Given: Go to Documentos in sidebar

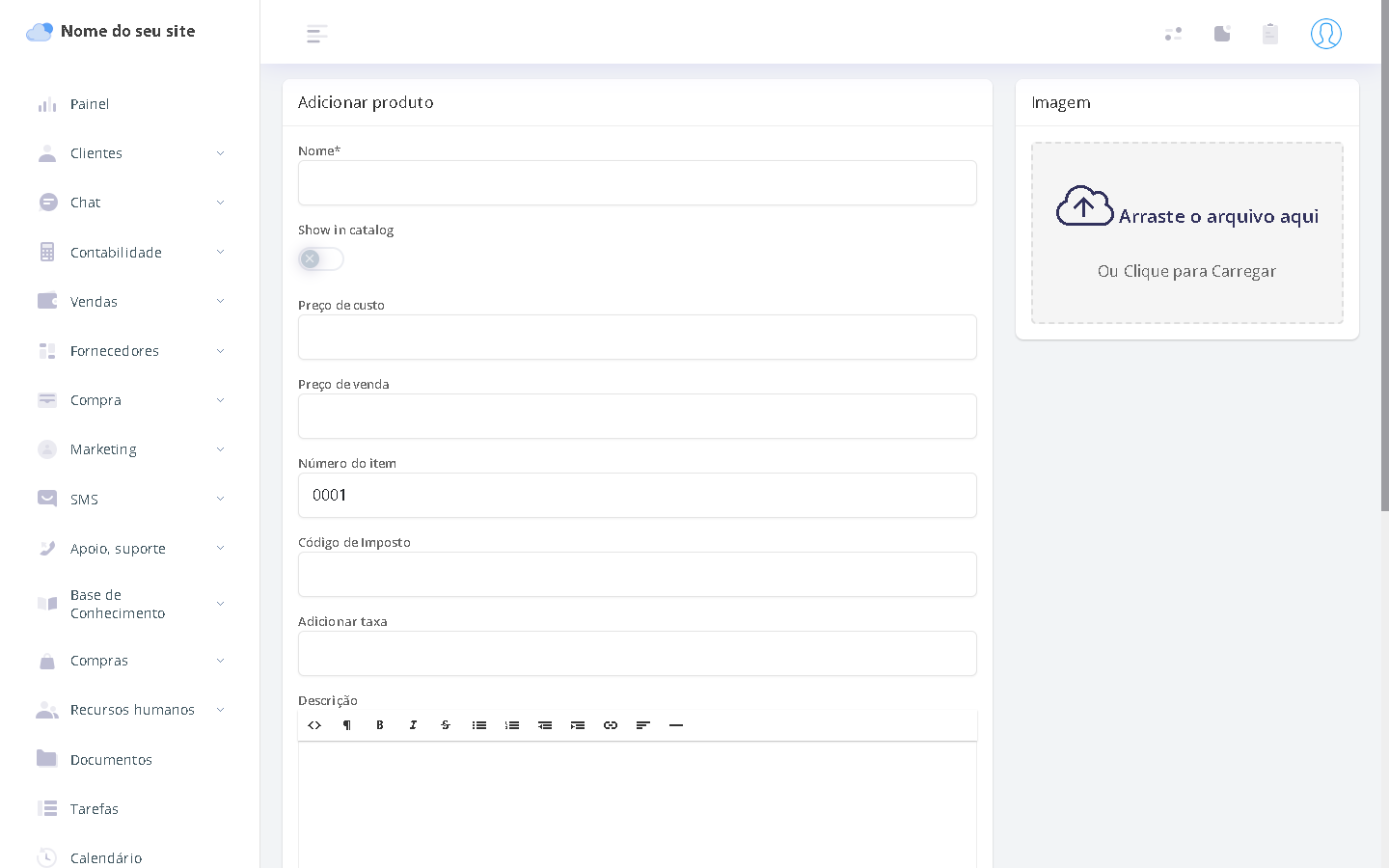Looking at the screenshot, I should pyautogui.click(x=111, y=760).
